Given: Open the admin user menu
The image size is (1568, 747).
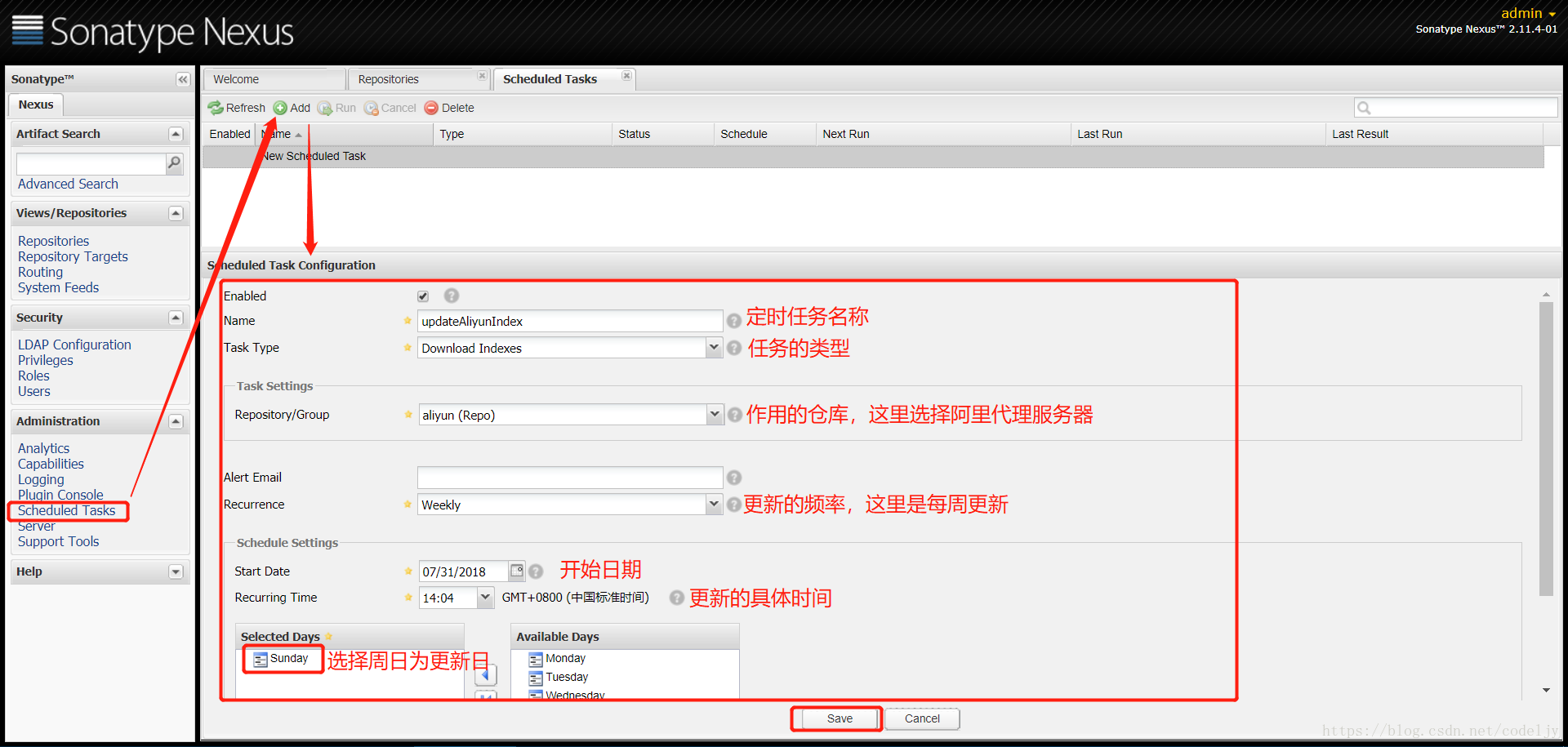Looking at the screenshot, I should click(1528, 13).
